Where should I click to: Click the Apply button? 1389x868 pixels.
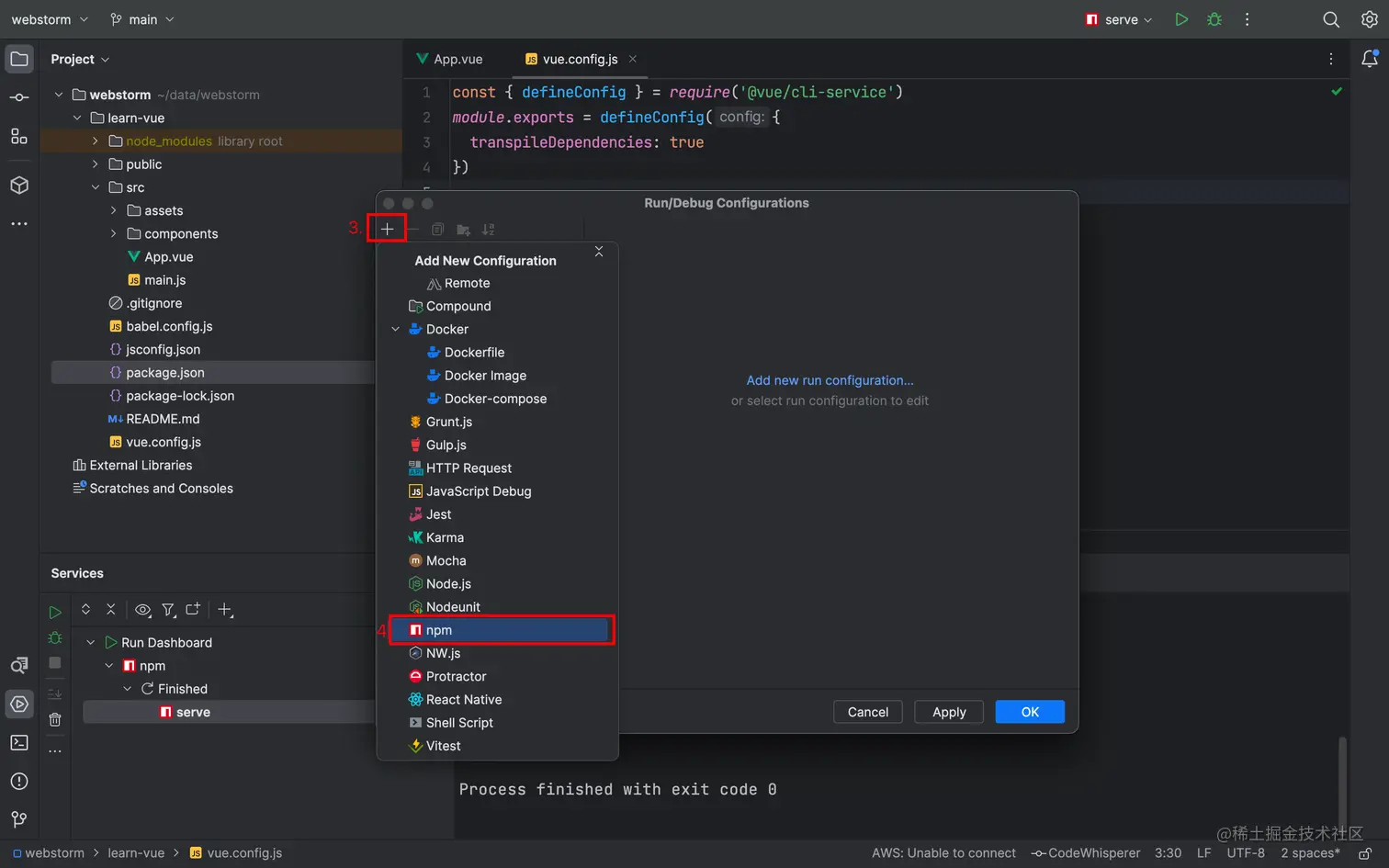coord(949,712)
